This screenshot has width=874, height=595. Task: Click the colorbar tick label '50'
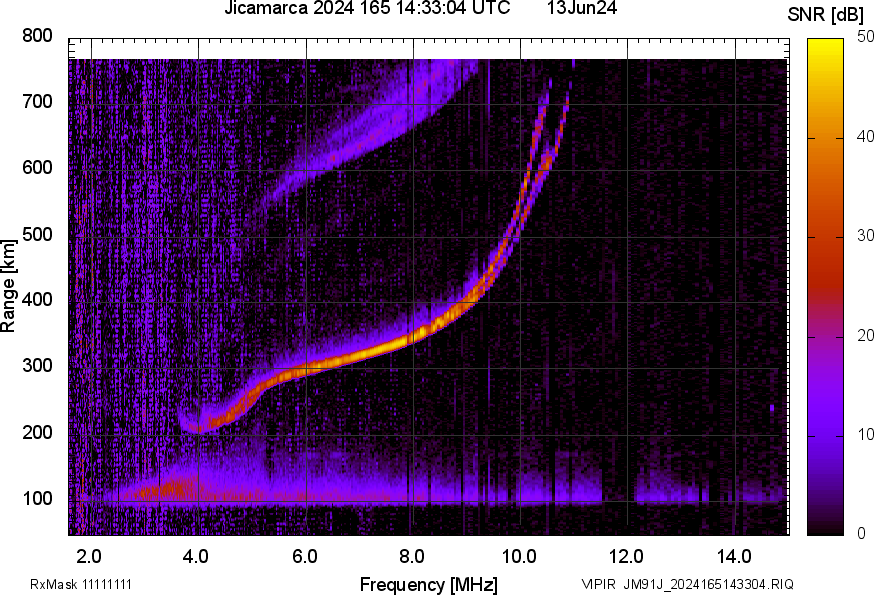(x=865, y=37)
